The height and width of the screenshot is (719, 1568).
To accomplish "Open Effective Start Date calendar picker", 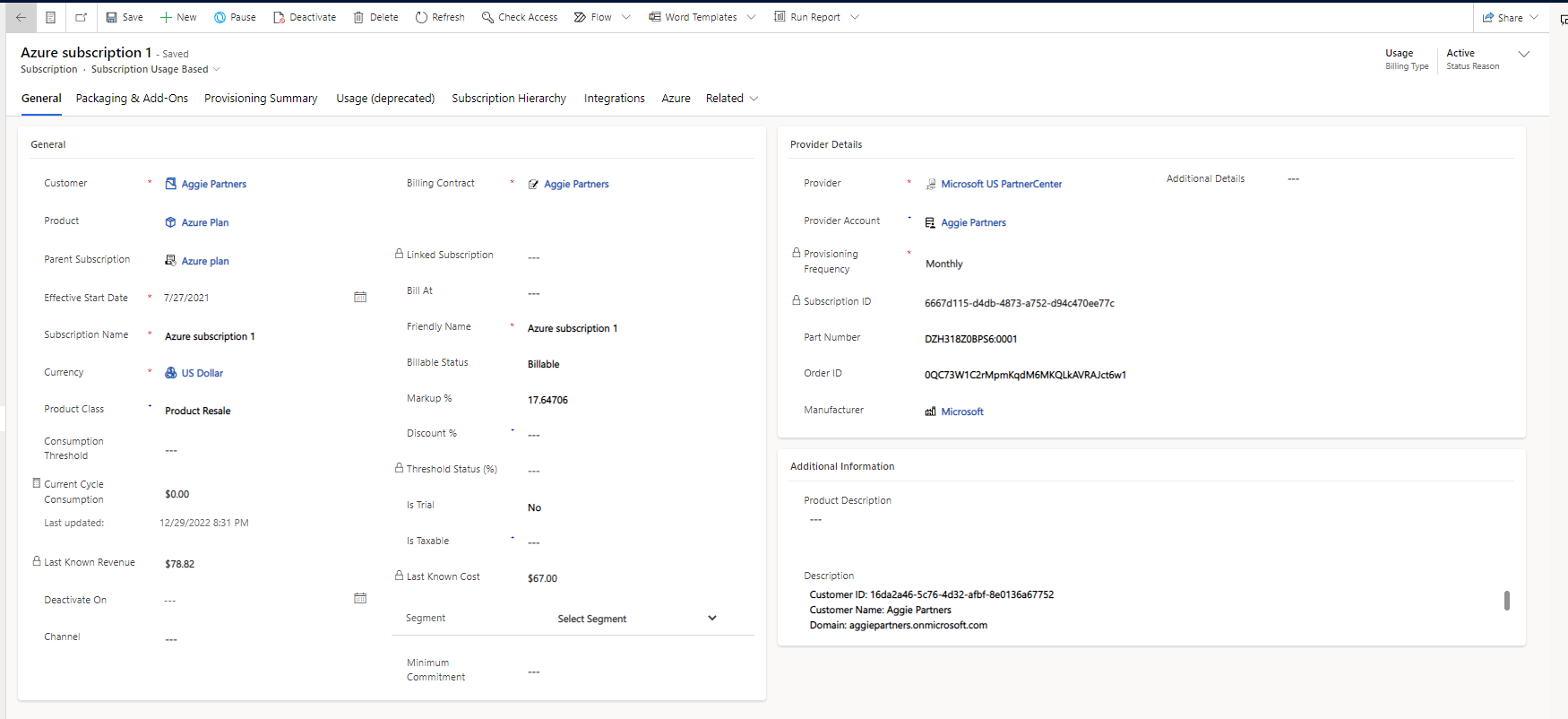I will pyautogui.click(x=360, y=297).
